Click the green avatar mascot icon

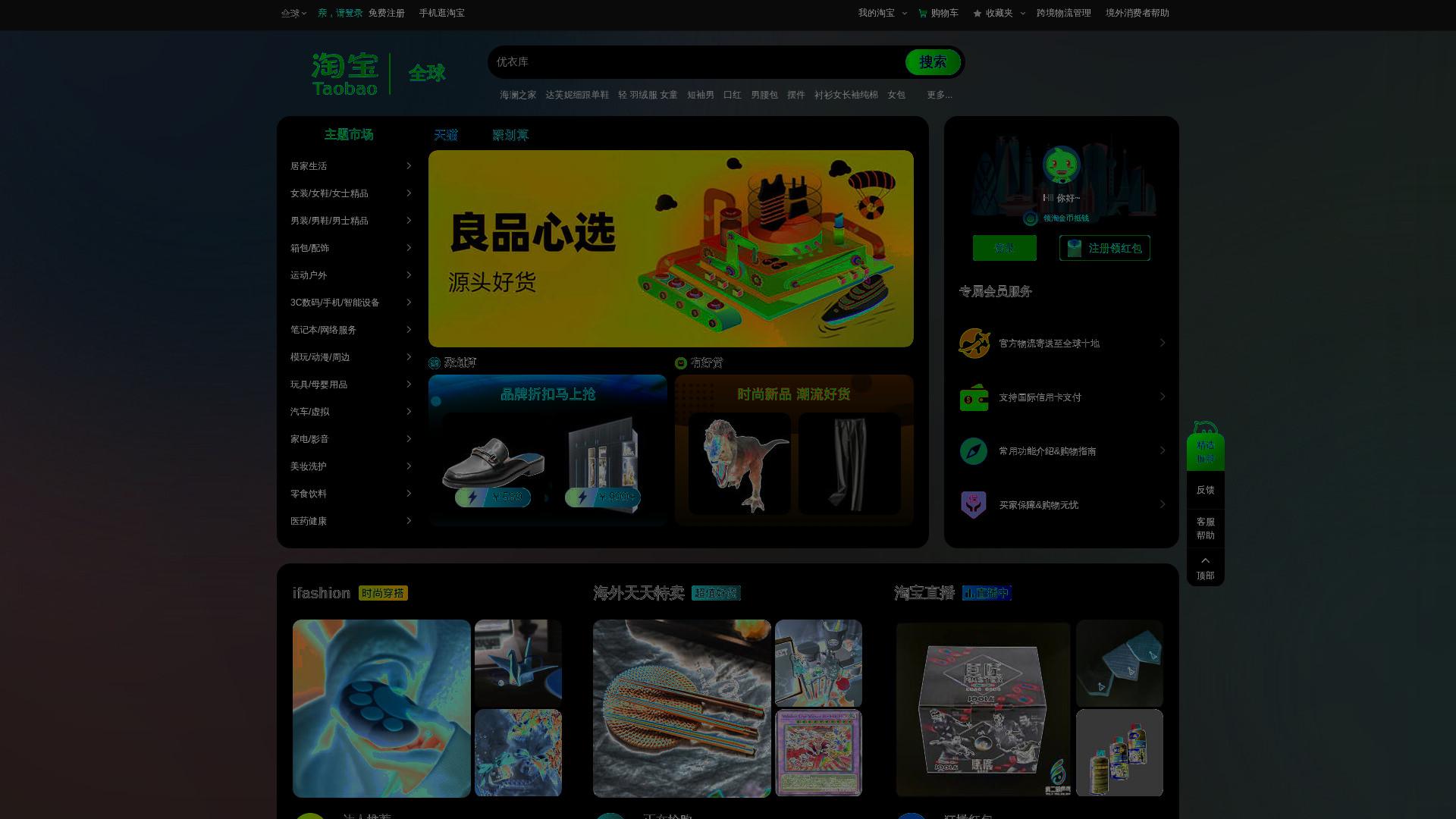(x=1061, y=165)
